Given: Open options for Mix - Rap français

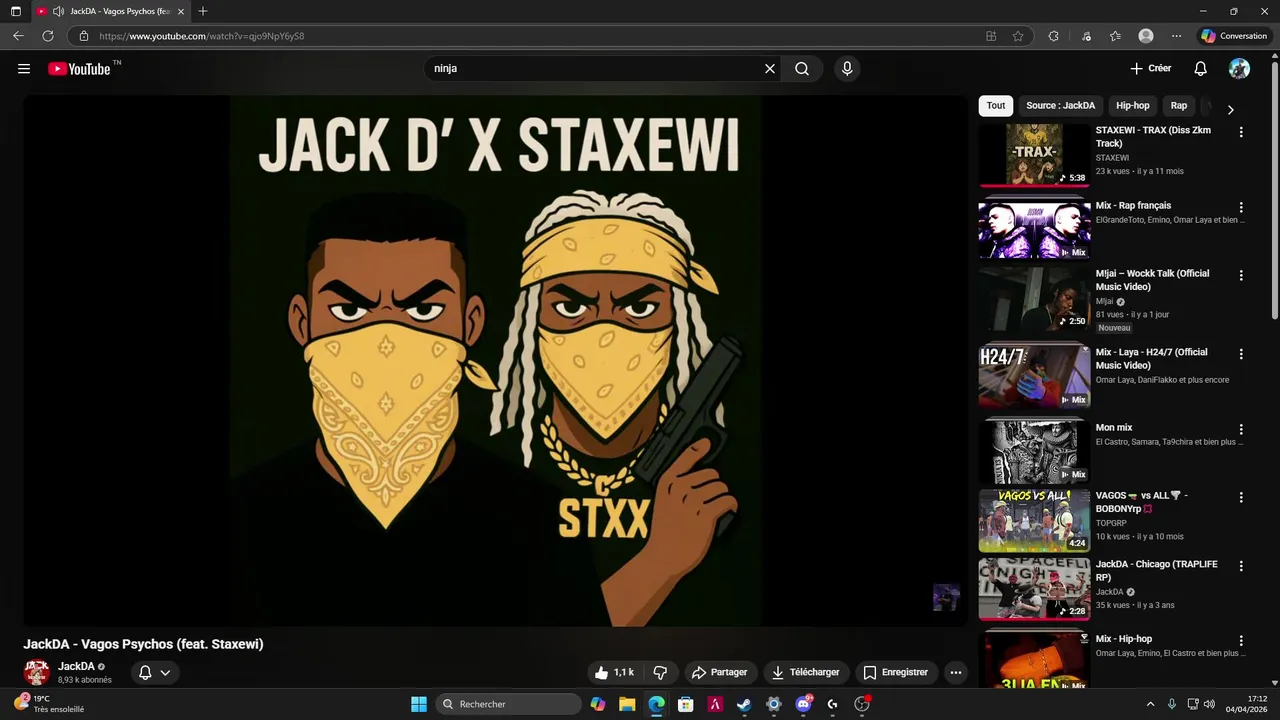Looking at the screenshot, I should coord(1241,207).
